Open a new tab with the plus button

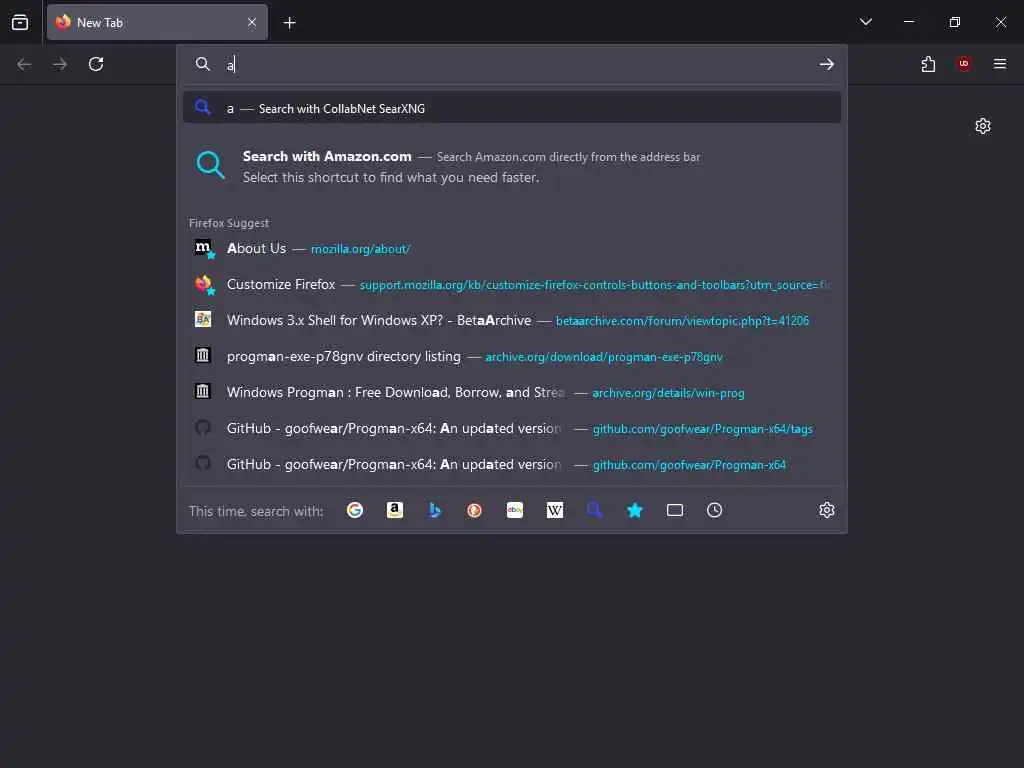tap(289, 23)
